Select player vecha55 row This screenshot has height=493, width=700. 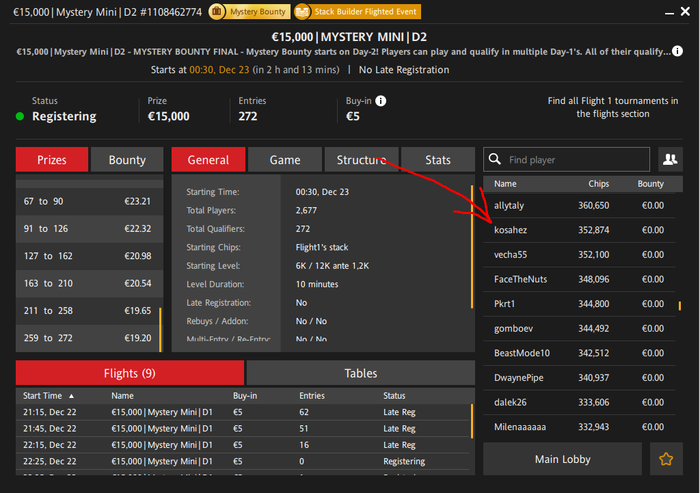point(579,255)
